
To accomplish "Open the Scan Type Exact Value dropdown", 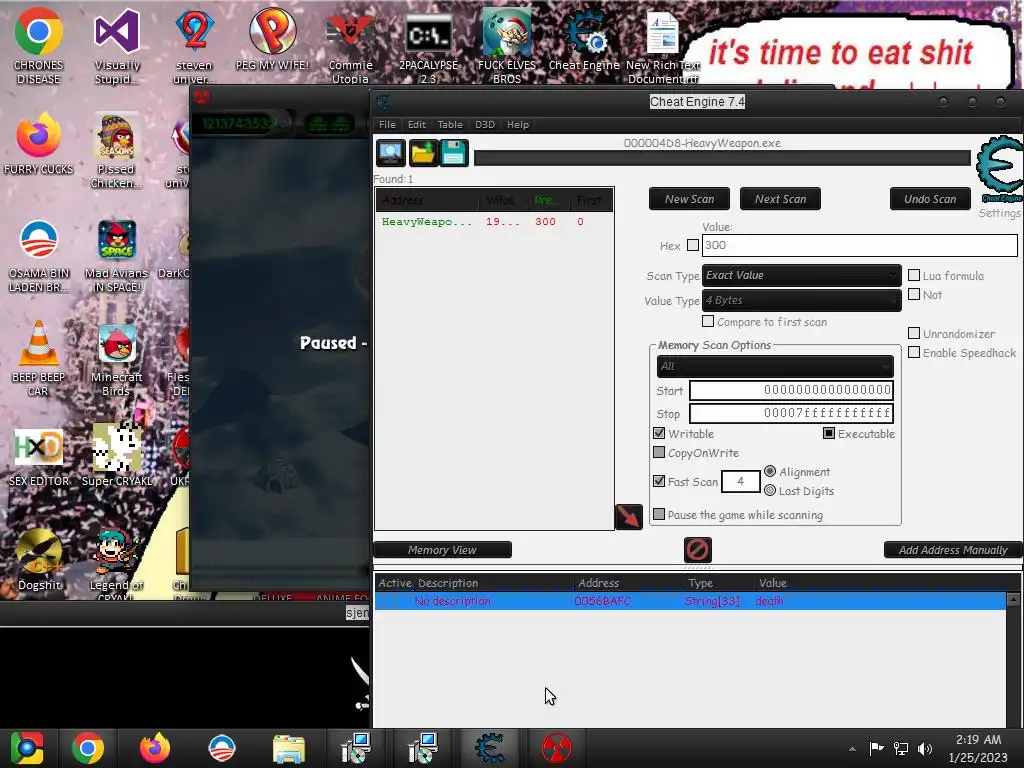I will (x=801, y=275).
